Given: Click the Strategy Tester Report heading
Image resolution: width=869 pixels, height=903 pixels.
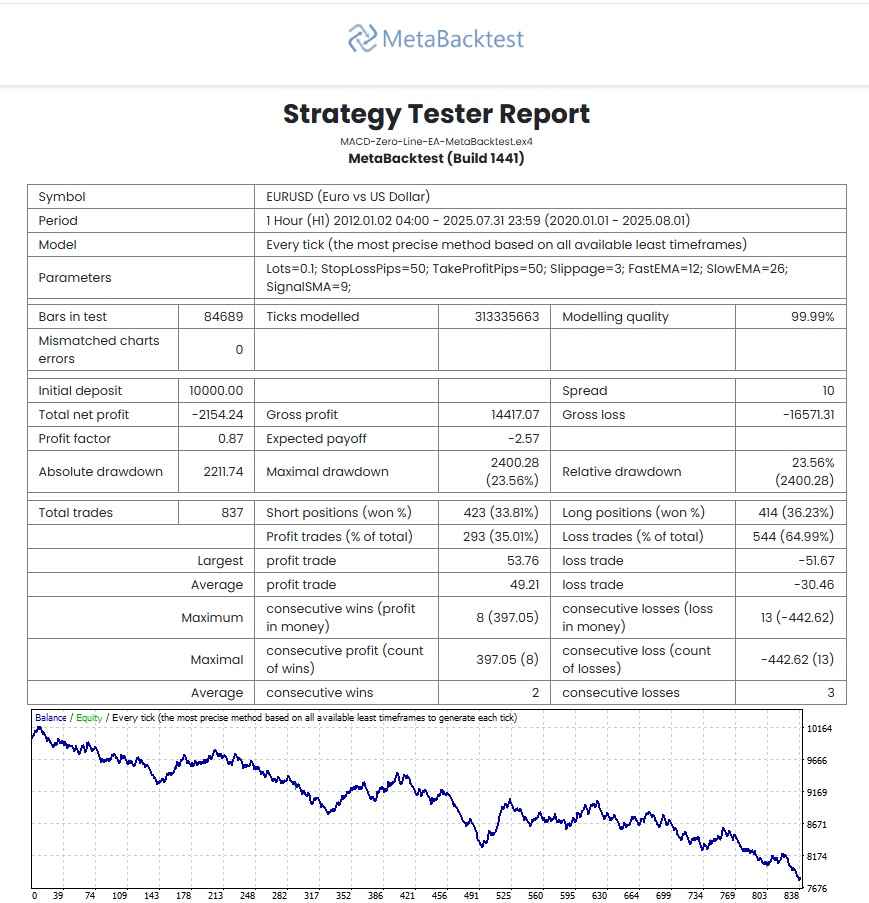Looking at the screenshot, I should click(436, 114).
